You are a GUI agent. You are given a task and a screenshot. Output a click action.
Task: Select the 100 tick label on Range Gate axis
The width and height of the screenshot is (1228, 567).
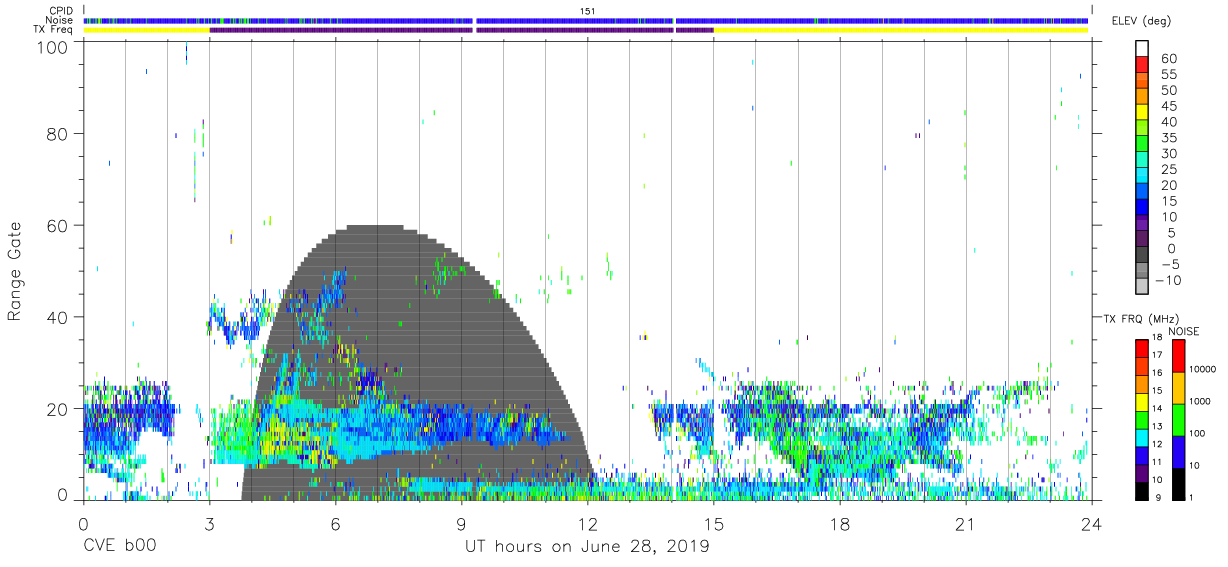(x=52, y=46)
